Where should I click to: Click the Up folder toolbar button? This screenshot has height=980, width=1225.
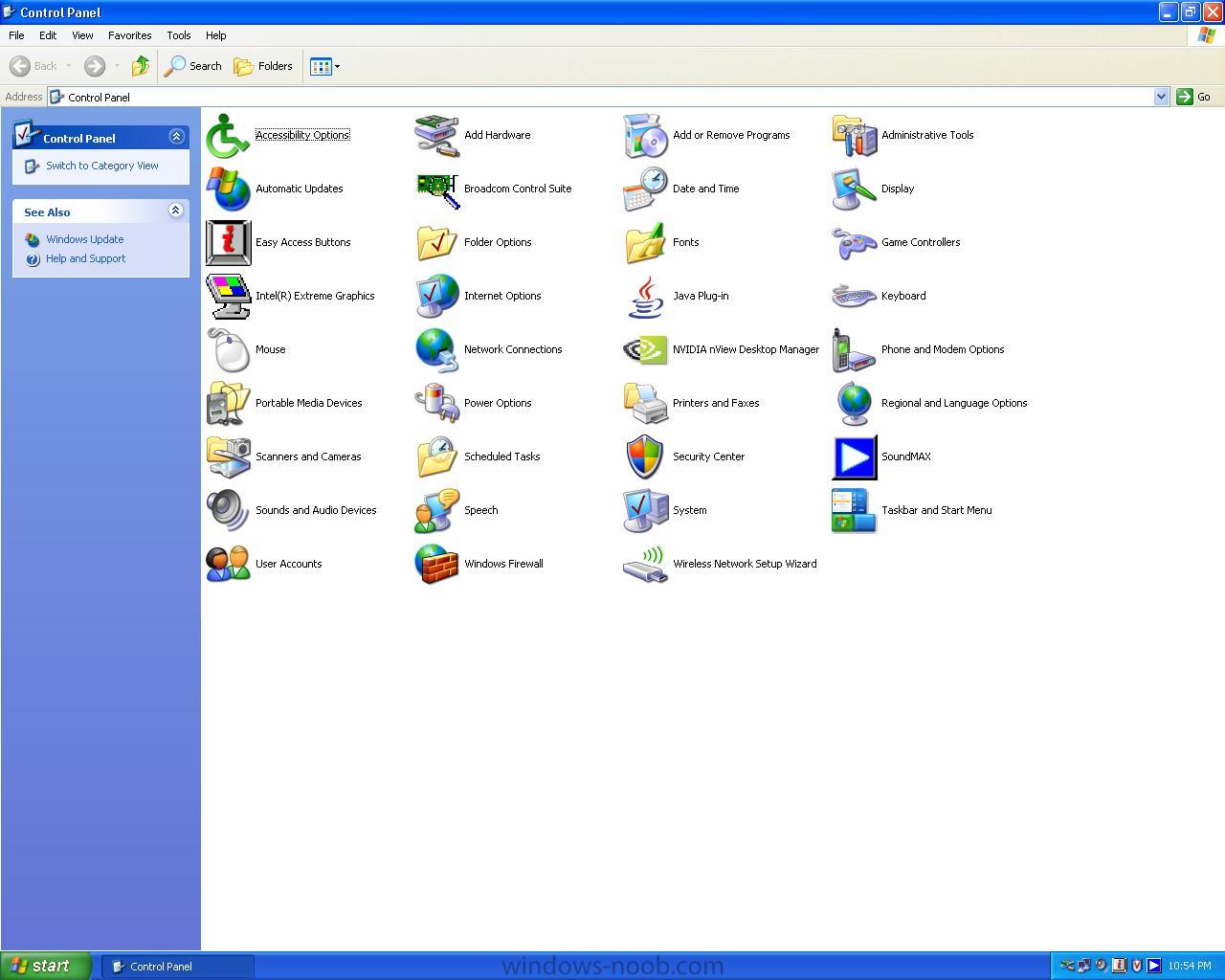tap(140, 66)
